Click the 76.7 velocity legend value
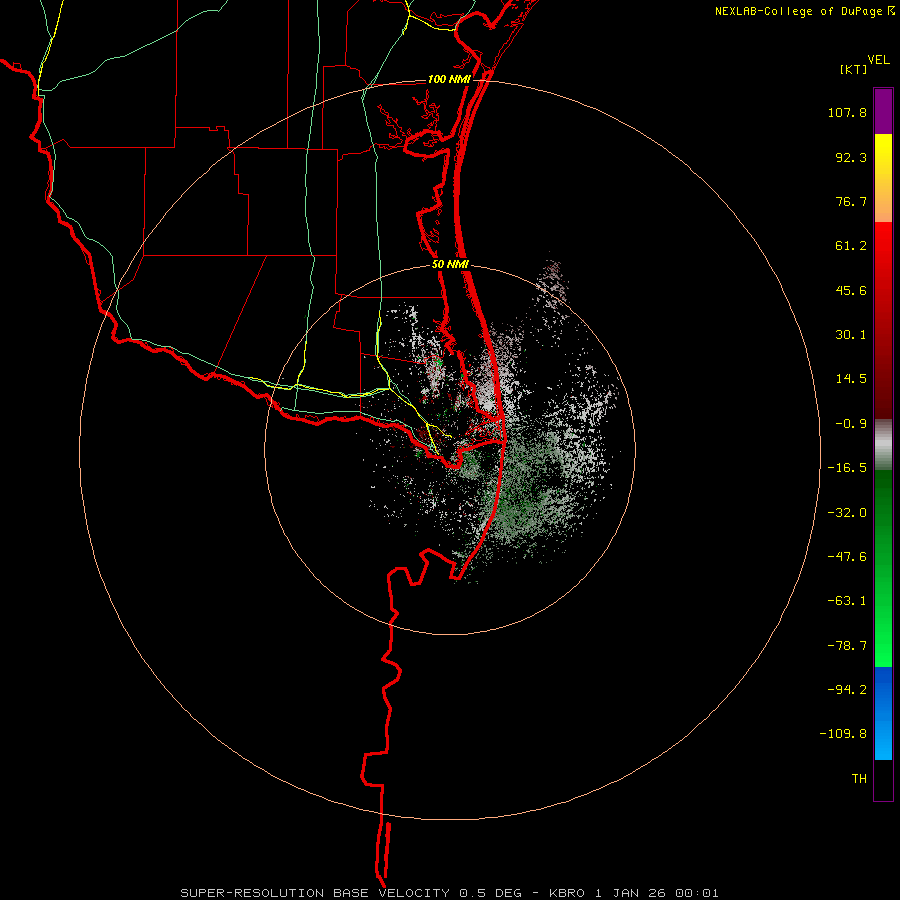This screenshot has width=900, height=900. click(x=851, y=201)
